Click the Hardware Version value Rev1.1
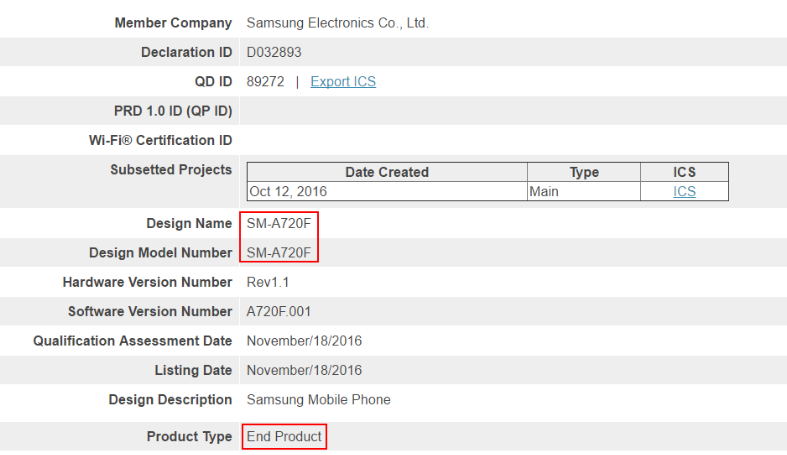Image resolution: width=787 pixels, height=455 pixels. [x=268, y=282]
